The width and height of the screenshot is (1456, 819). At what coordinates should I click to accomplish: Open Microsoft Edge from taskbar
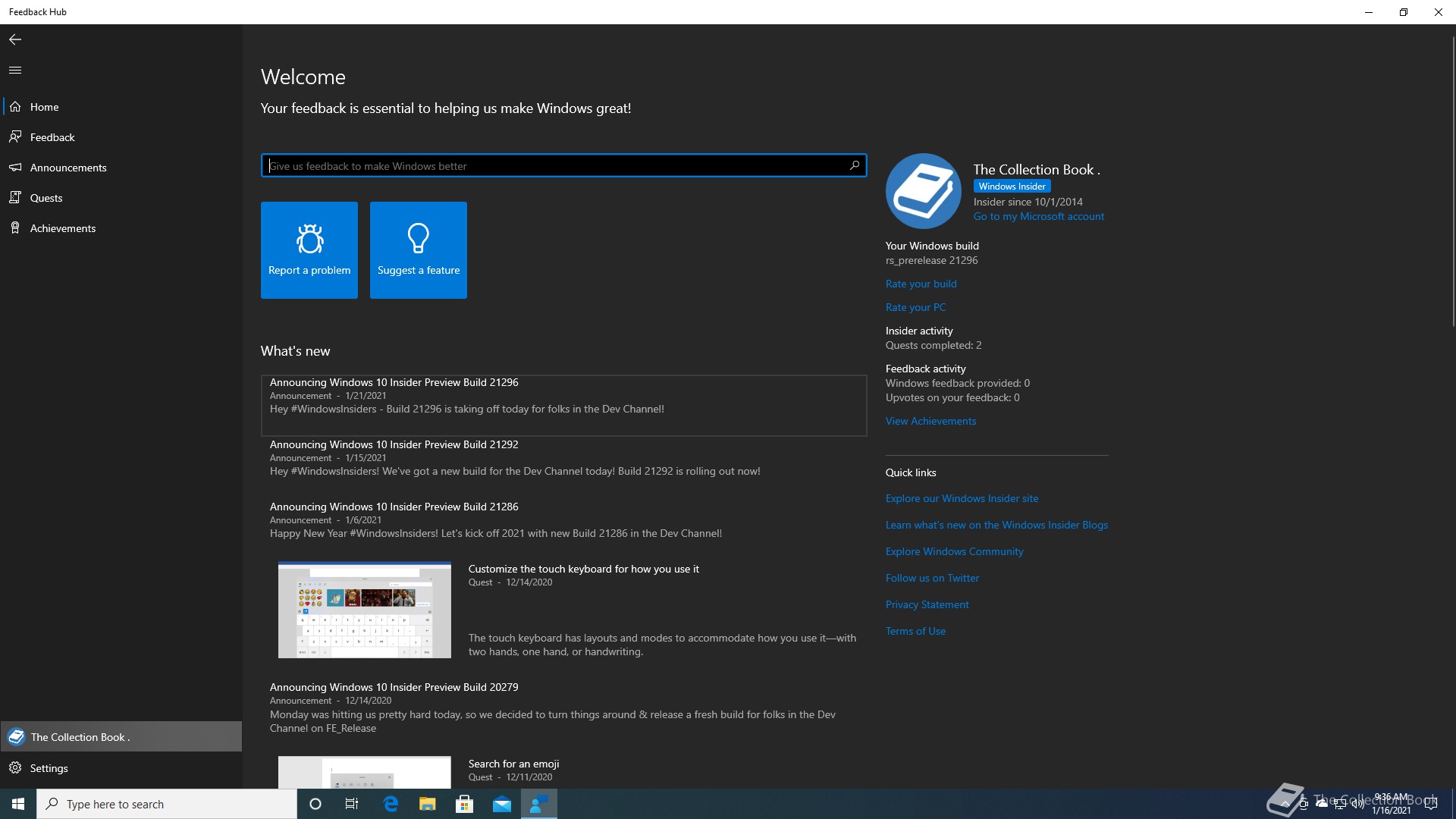(391, 804)
